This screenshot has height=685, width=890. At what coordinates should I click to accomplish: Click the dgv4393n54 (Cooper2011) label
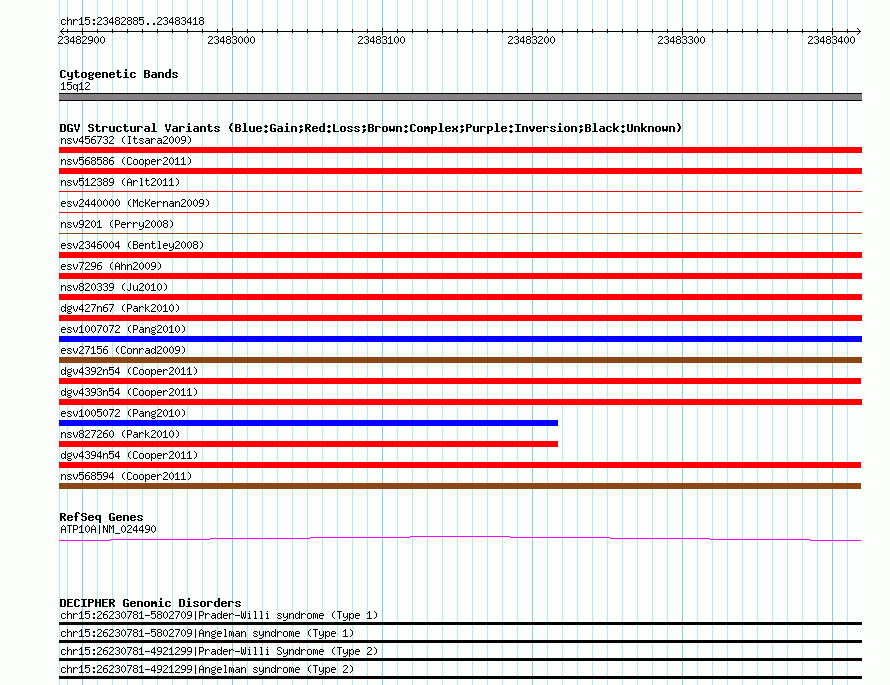(129, 392)
